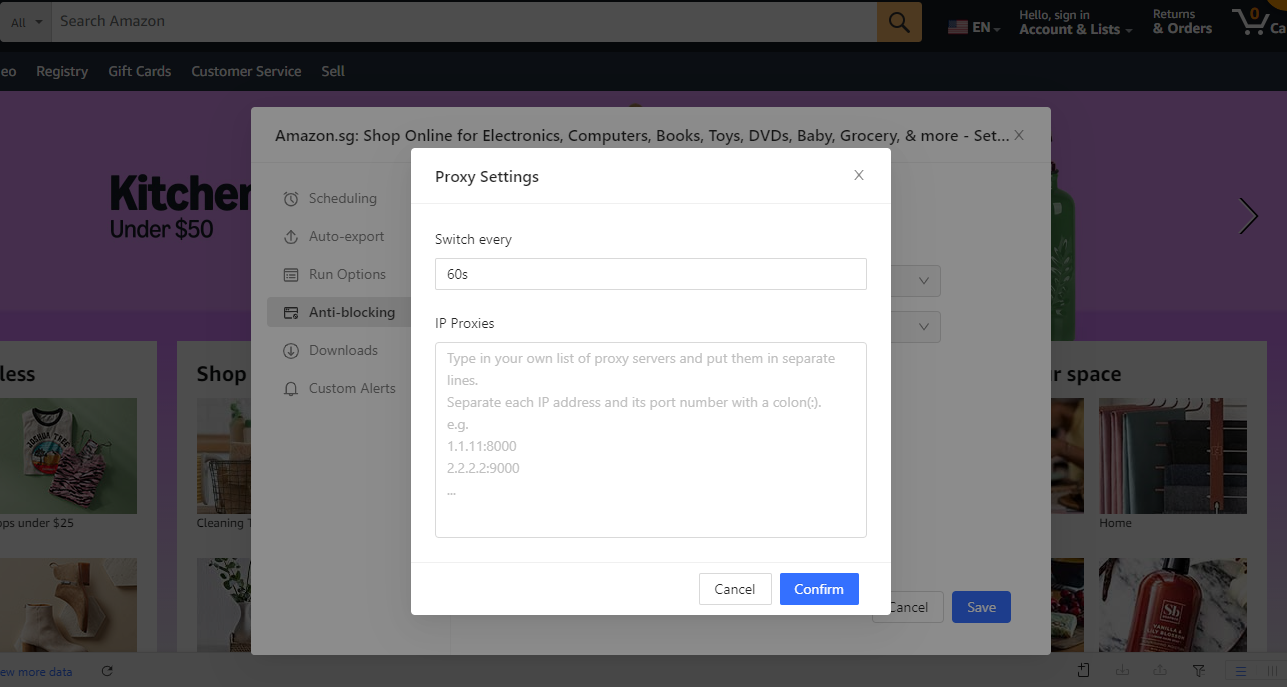Click the add new page icon
This screenshot has height=687, width=1287.
point(1084,671)
